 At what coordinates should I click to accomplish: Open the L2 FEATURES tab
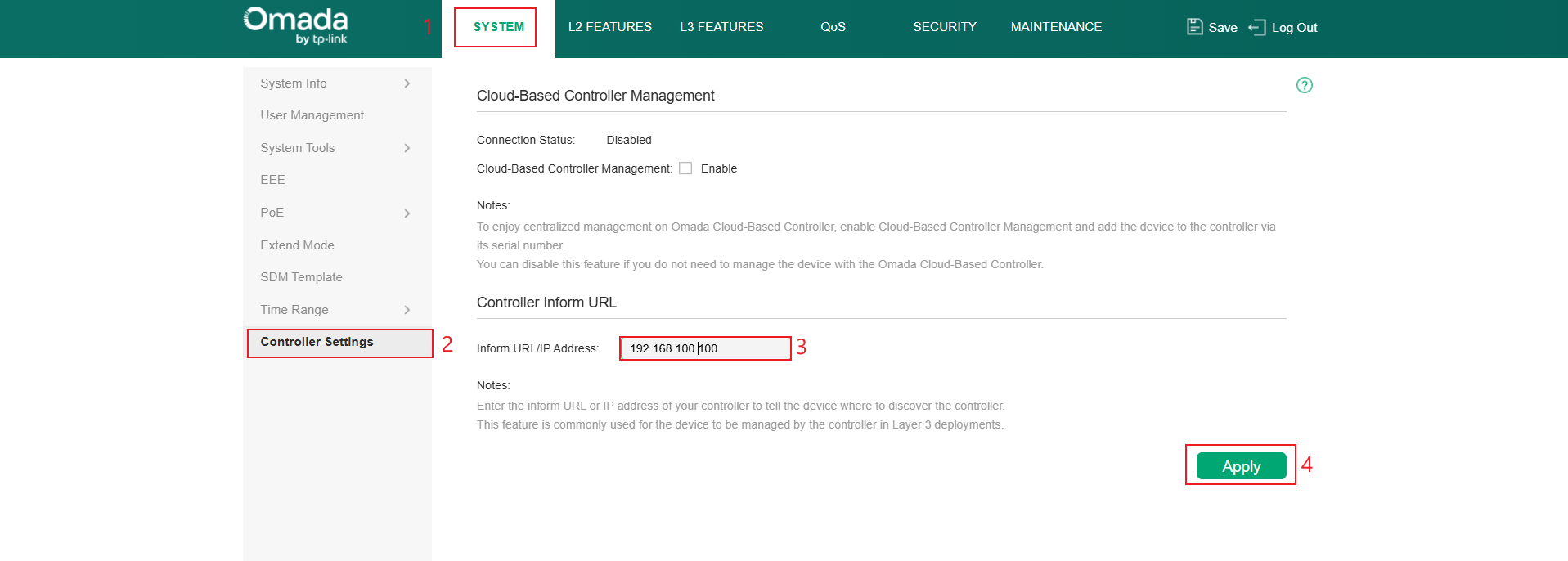610,27
